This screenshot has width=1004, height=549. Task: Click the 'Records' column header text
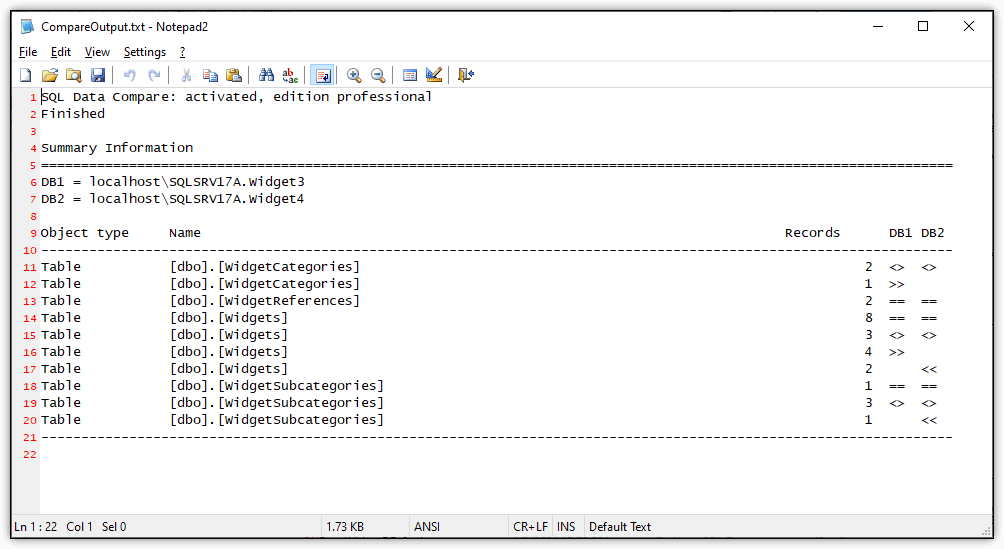813,233
